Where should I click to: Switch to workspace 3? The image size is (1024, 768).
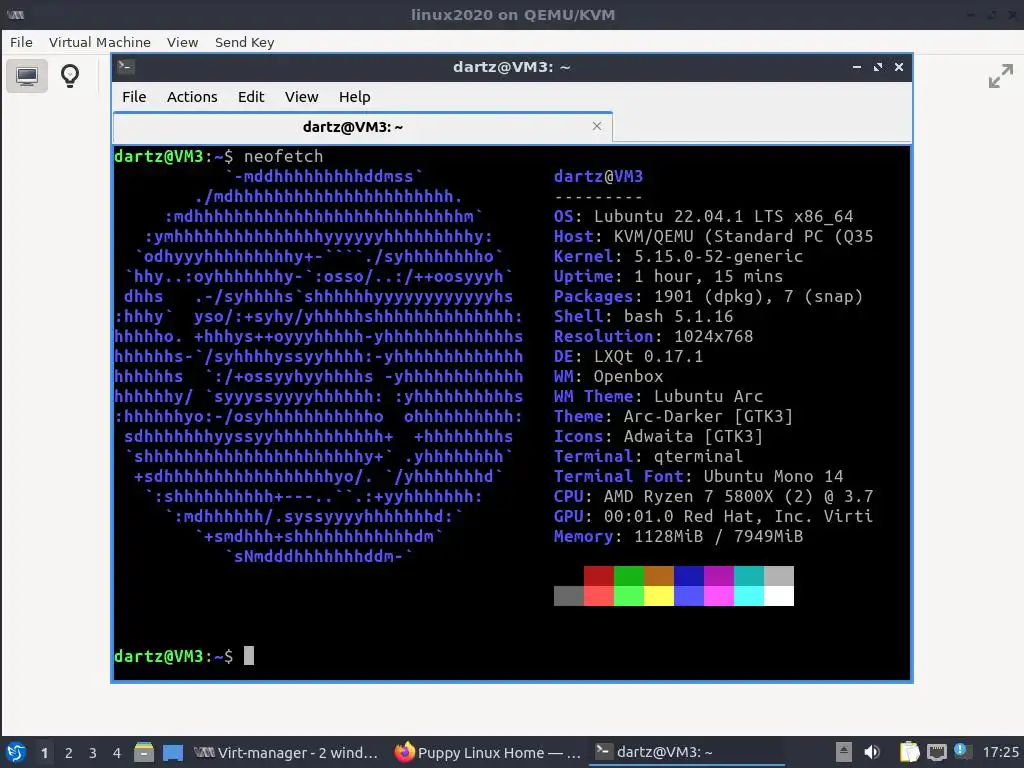[x=93, y=753]
